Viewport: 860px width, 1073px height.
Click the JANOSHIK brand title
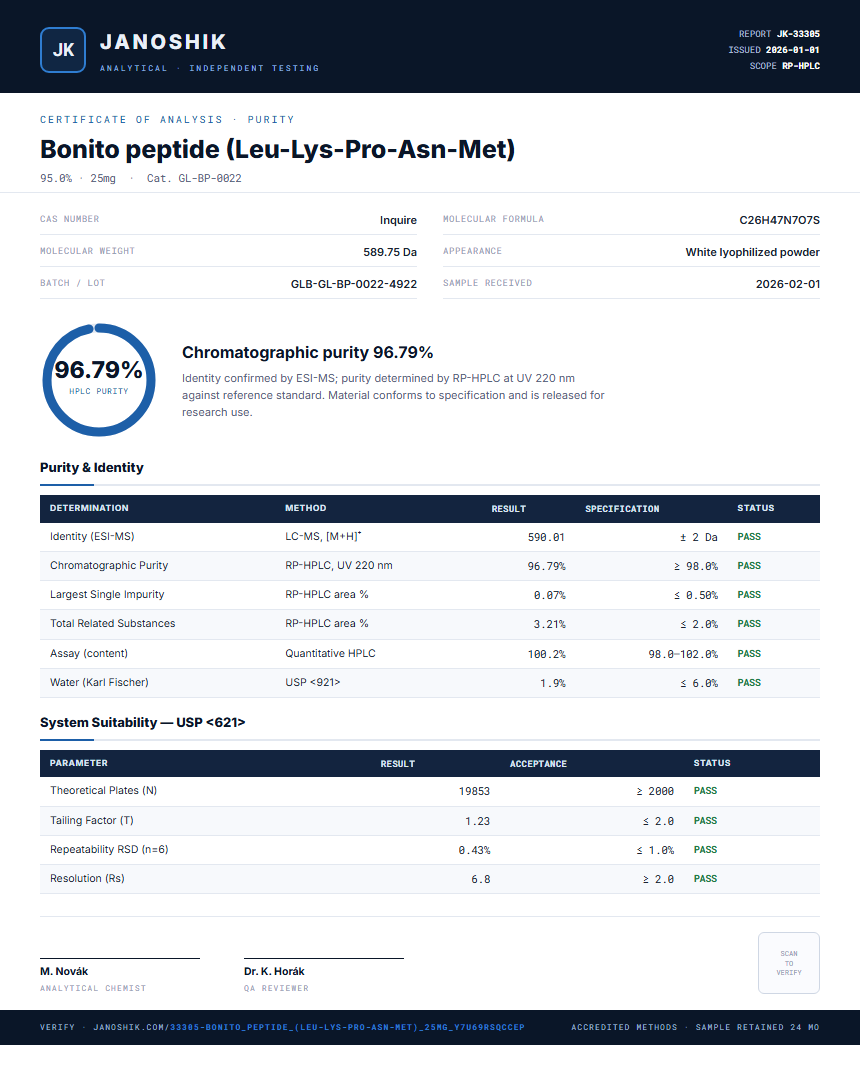163,42
